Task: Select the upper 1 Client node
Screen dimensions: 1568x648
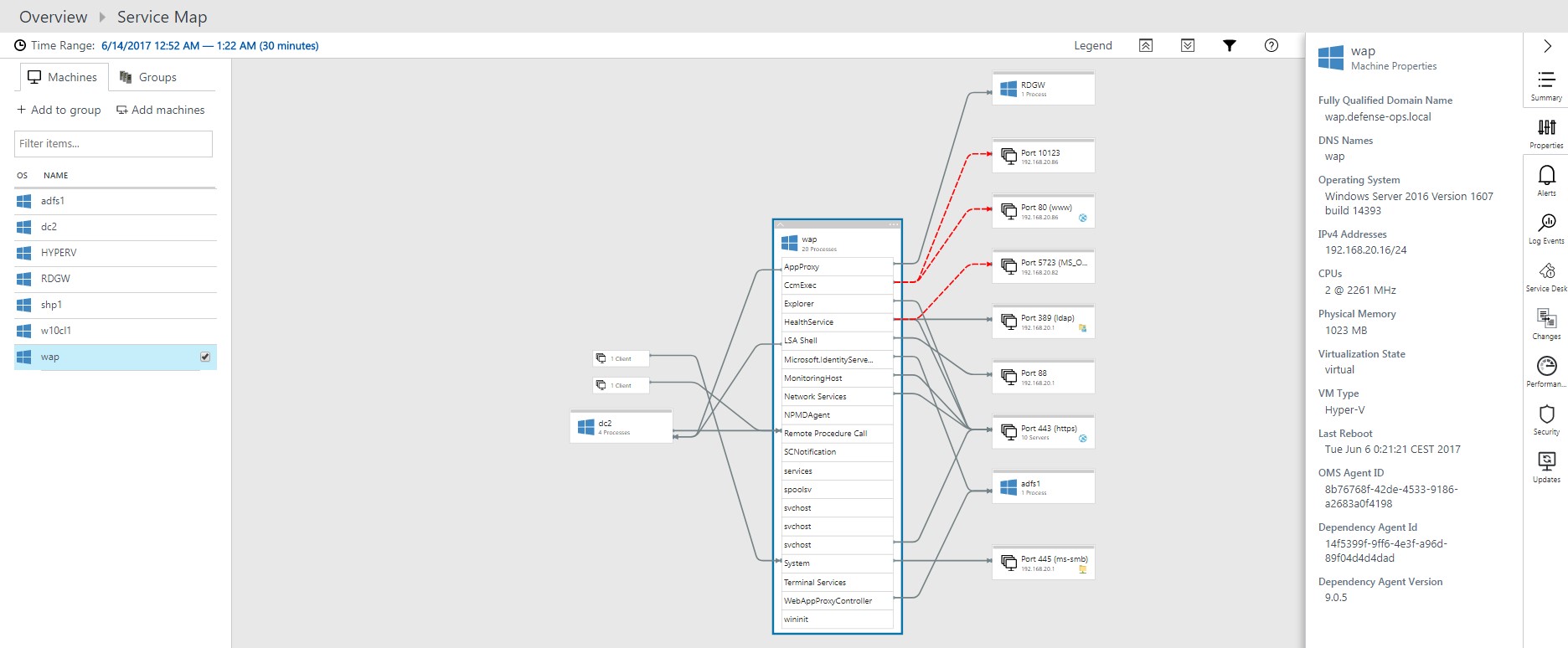Action: click(x=621, y=358)
